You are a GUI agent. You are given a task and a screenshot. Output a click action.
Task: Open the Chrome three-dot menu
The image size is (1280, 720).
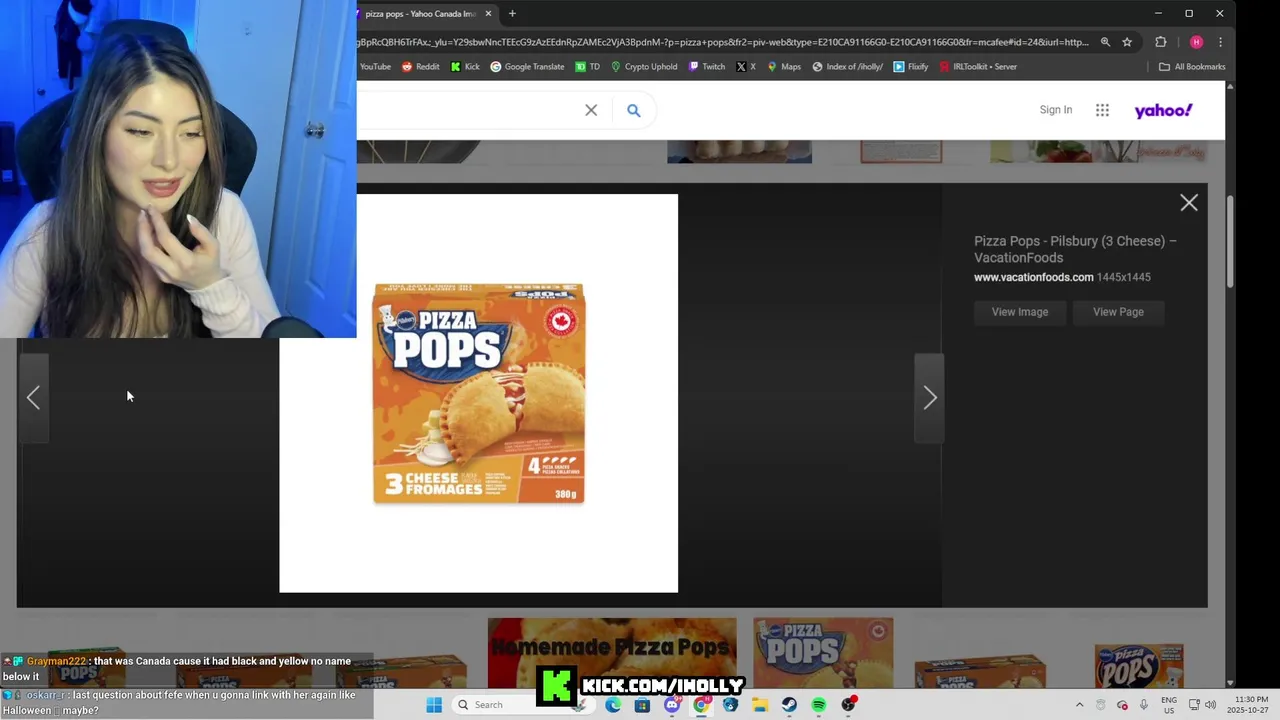pyautogui.click(x=1220, y=42)
